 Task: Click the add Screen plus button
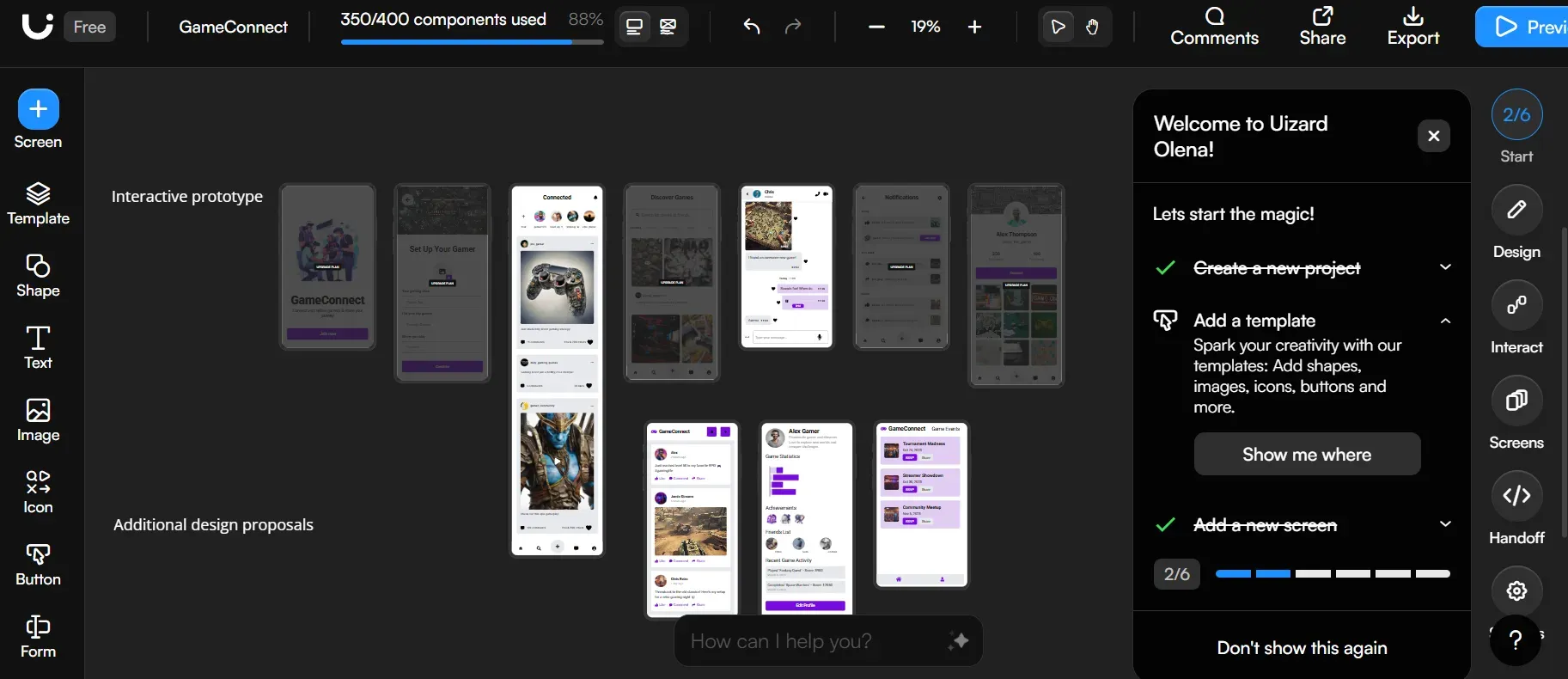pyautogui.click(x=38, y=109)
